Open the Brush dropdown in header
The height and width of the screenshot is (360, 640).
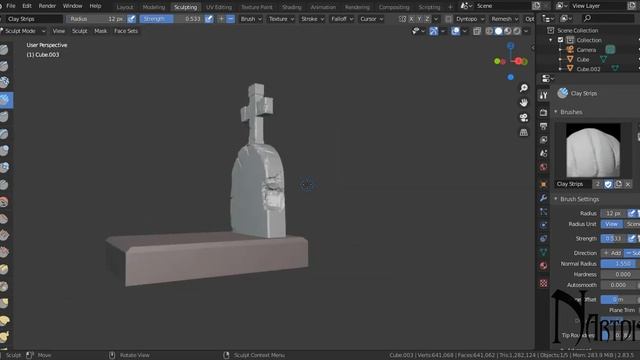click(251, 19)
